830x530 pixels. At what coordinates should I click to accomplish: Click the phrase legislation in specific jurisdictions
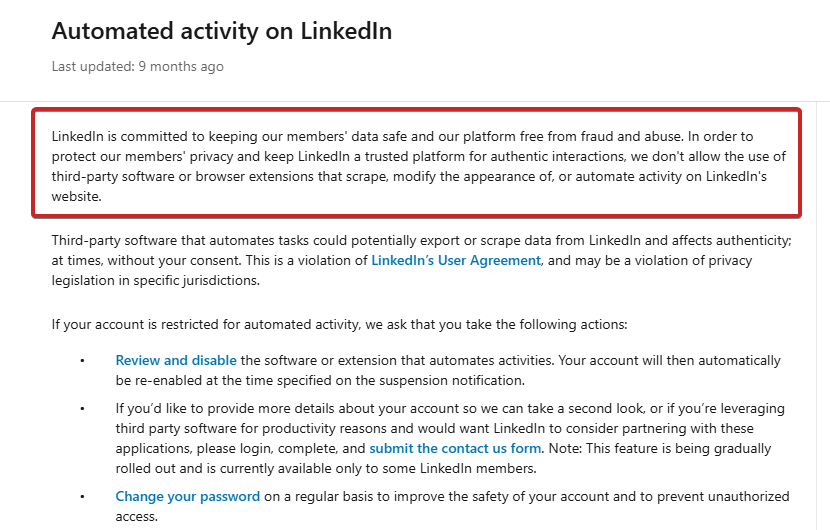tap(155, 281)
